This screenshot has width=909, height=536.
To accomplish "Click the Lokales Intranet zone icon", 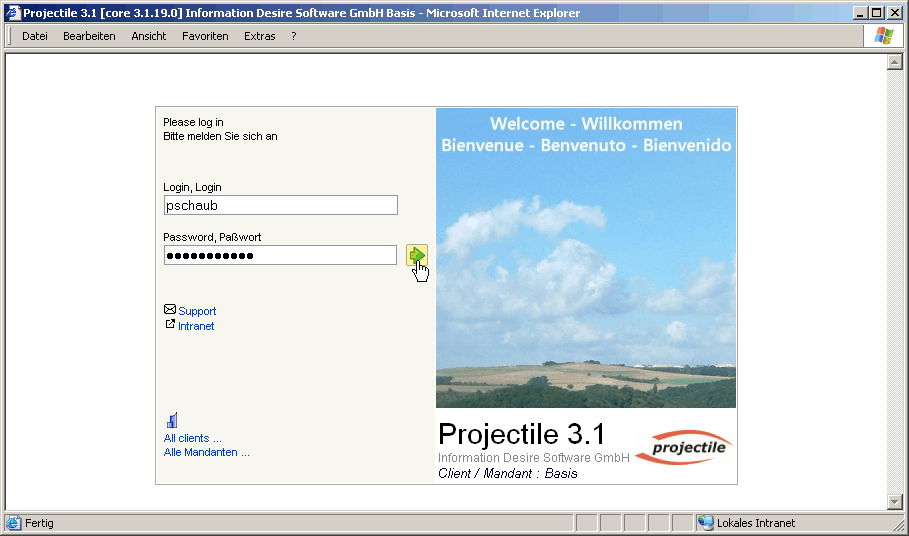I will [x=705, y=523].
